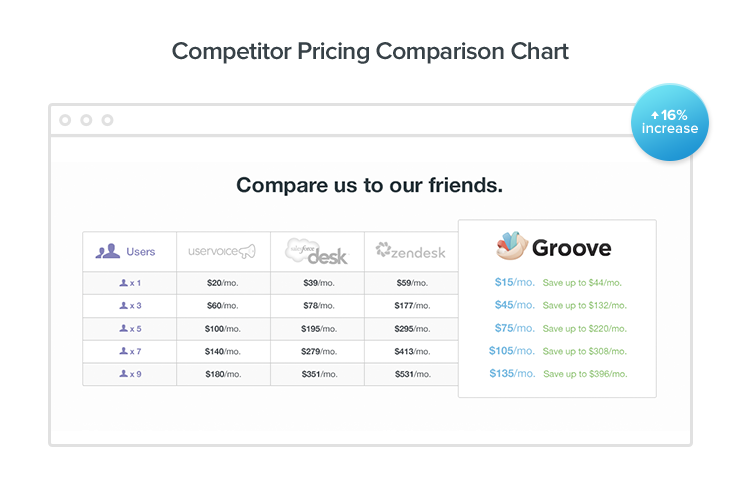Click Desk $195/mo. cell
Image resolution: width=741 pixels, height=494 pixels.
pos(317,329)
